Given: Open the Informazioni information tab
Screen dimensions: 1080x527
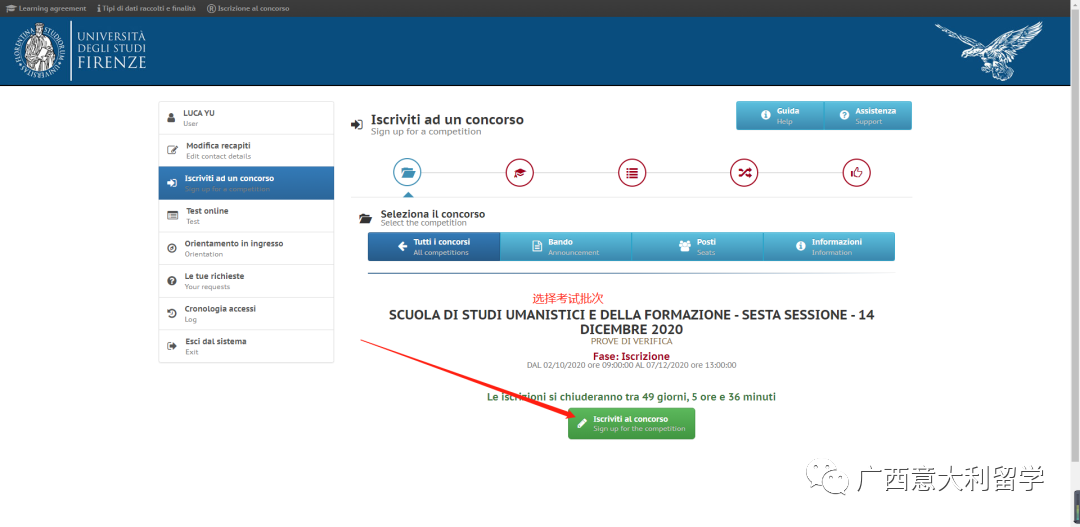Looking at the screenshot, I should point(829,247).
